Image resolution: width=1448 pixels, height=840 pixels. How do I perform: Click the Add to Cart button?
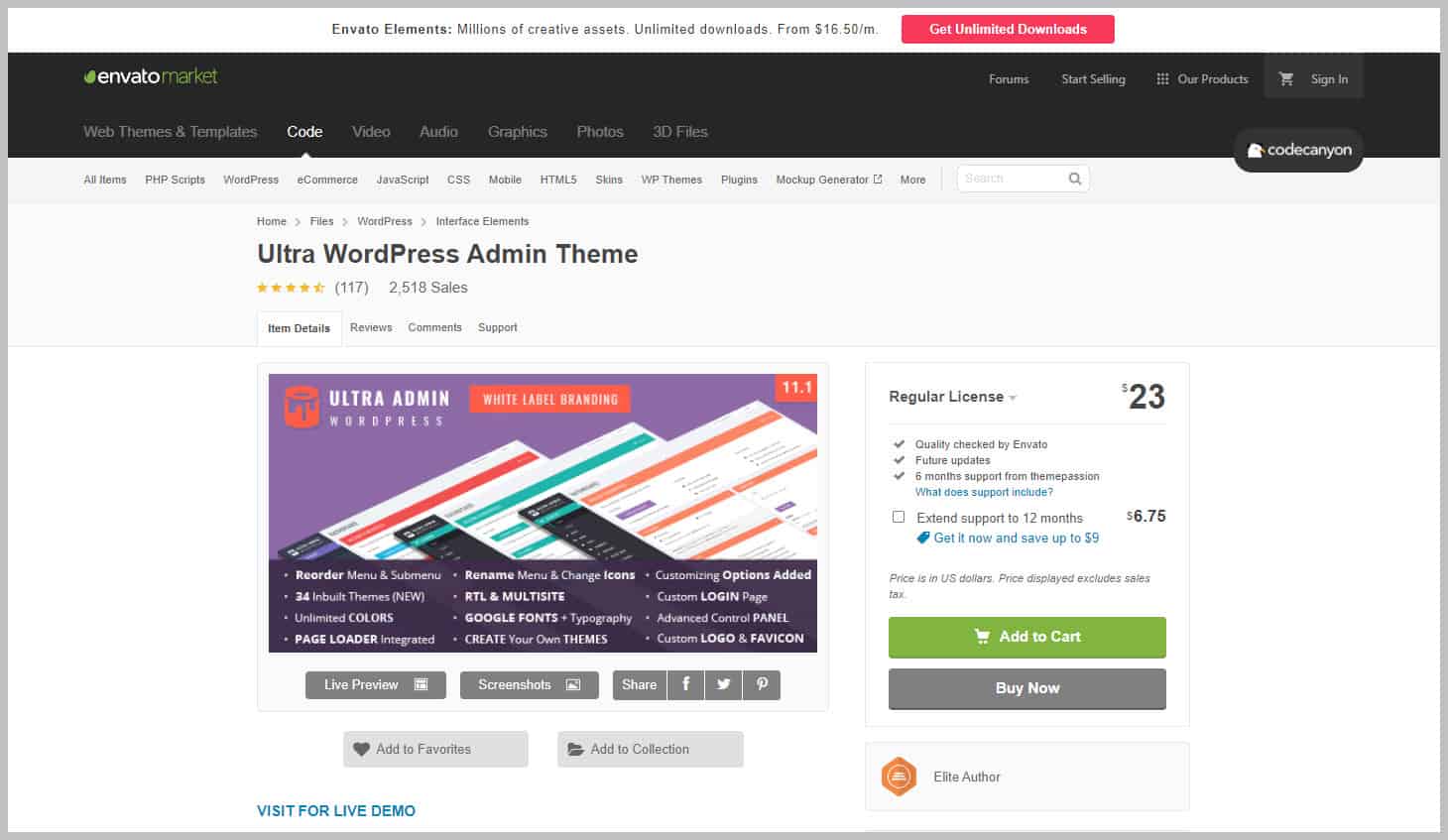(1027, 637)
